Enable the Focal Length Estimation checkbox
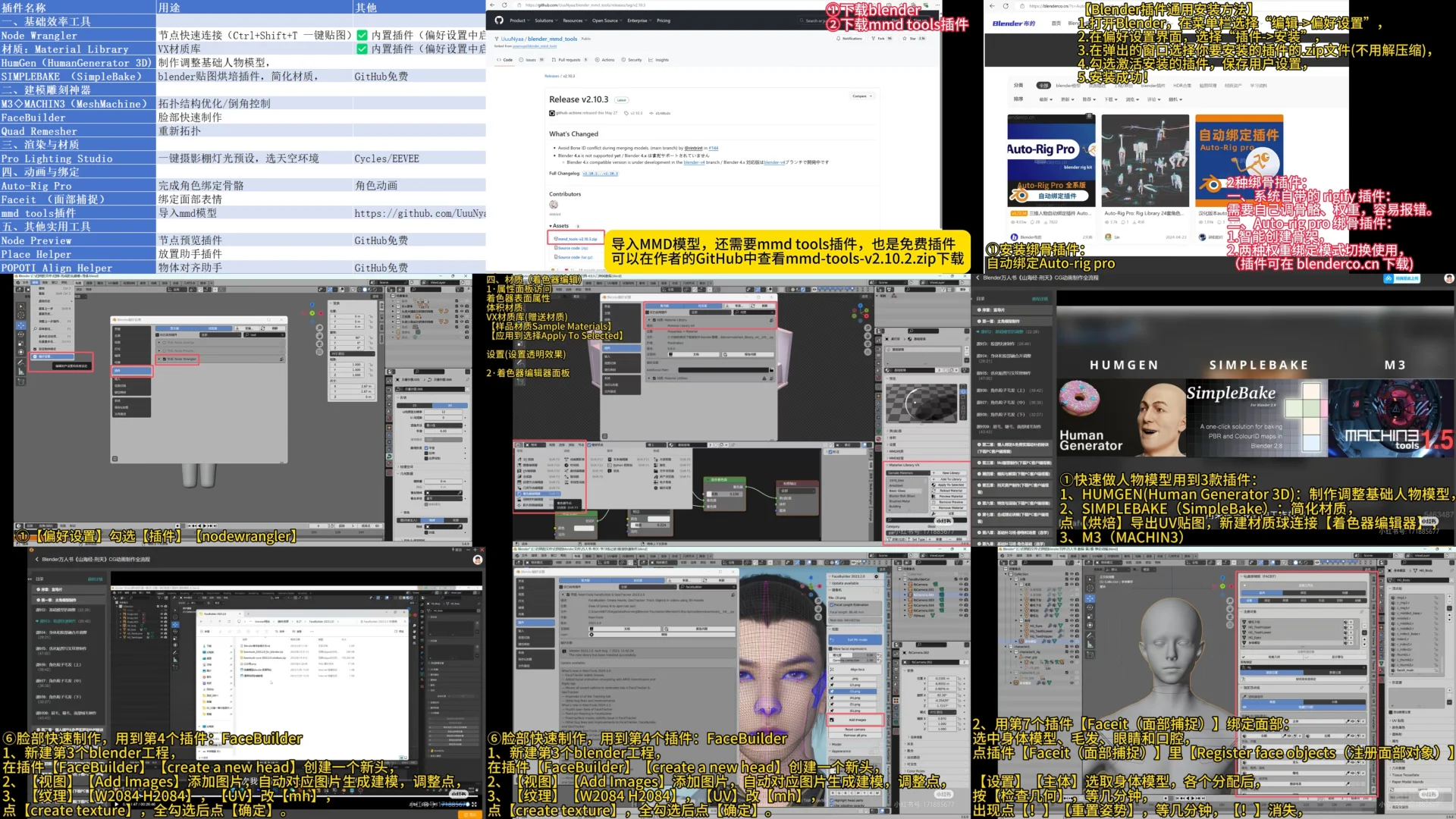The height and width of the screenshot is (819, 1456). (832, 604)
